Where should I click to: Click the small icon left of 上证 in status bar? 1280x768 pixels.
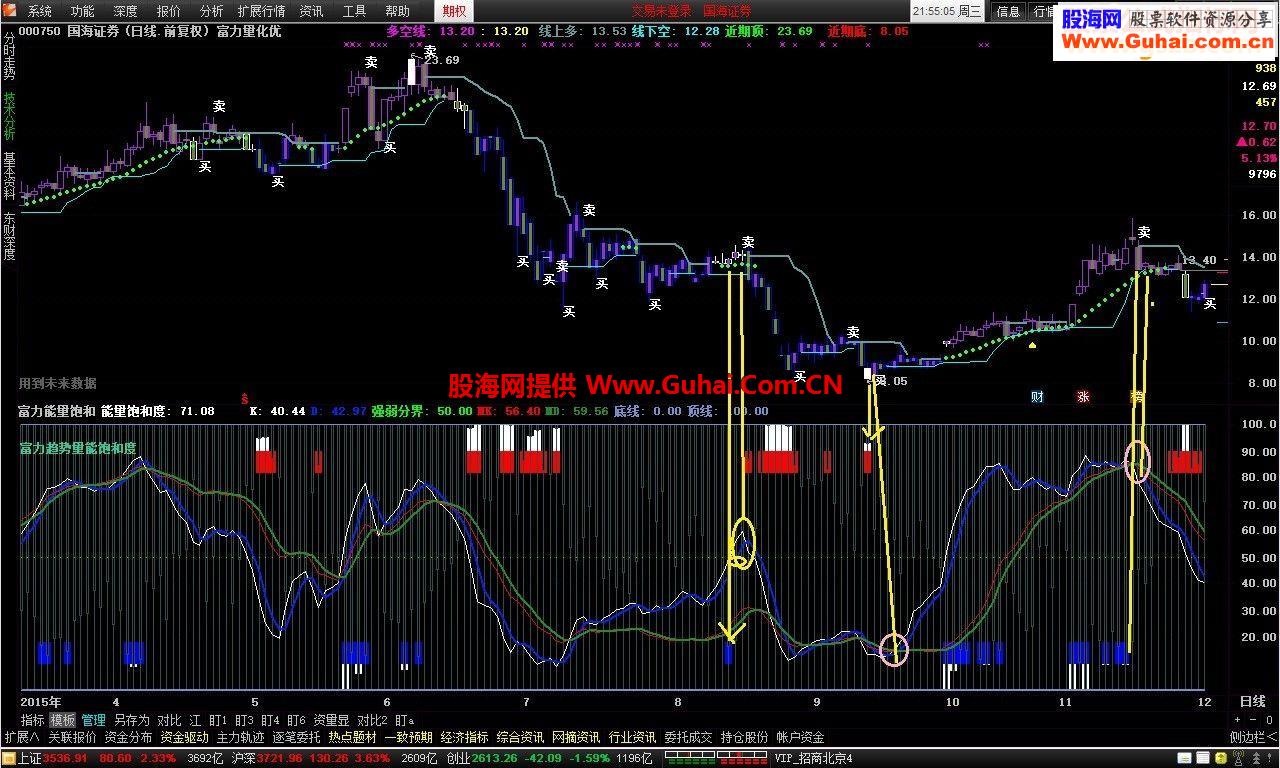point(9,759)
